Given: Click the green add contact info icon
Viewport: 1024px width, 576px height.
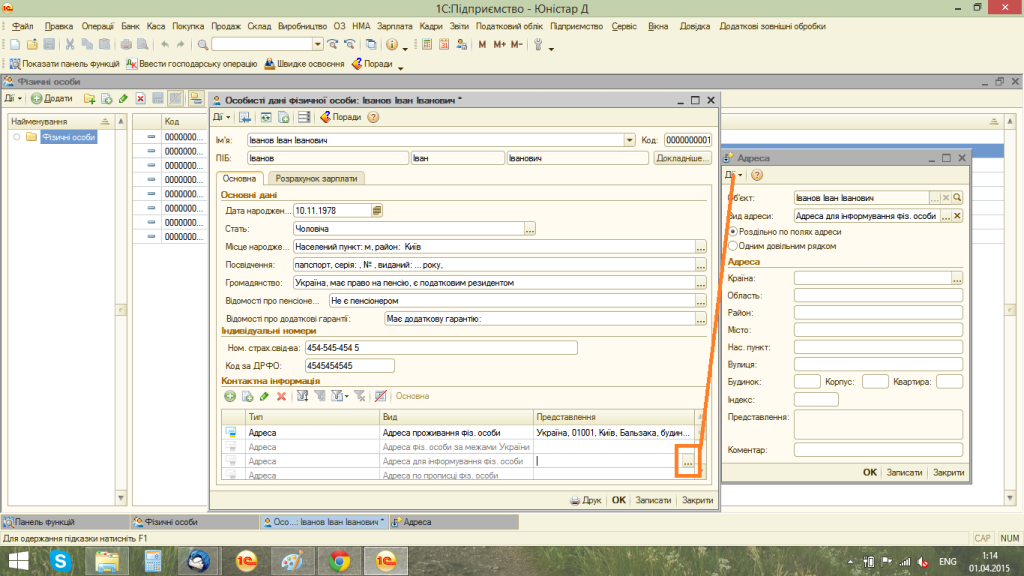Looking at the screenshot, I should click(x=230, y=396).
